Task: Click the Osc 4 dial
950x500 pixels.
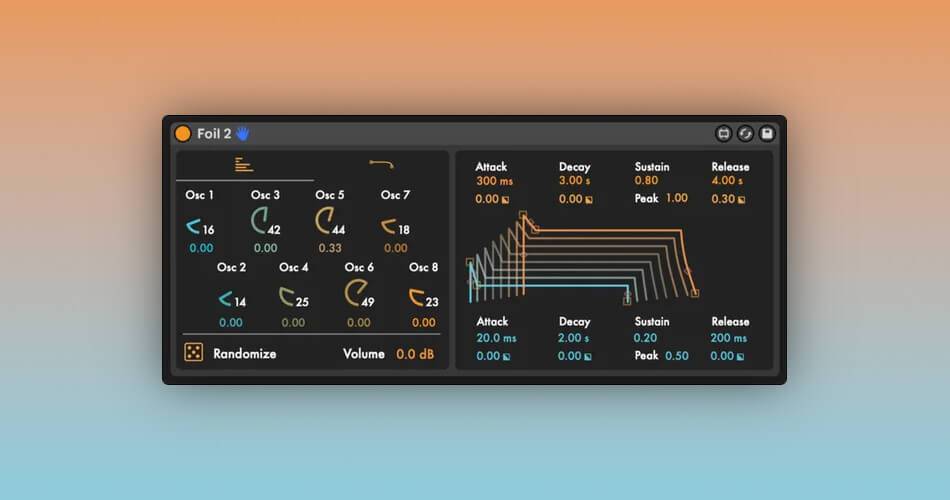Action: [x=287, y=296]
